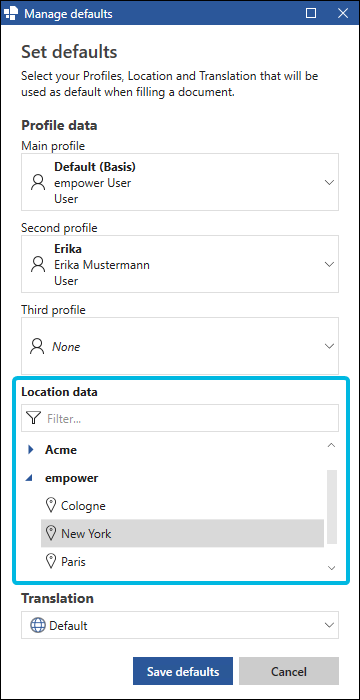This screenshot has height=700, width=360.
Task: Click the location list scrollbar thumb
Action: click(x=331, y=507)
